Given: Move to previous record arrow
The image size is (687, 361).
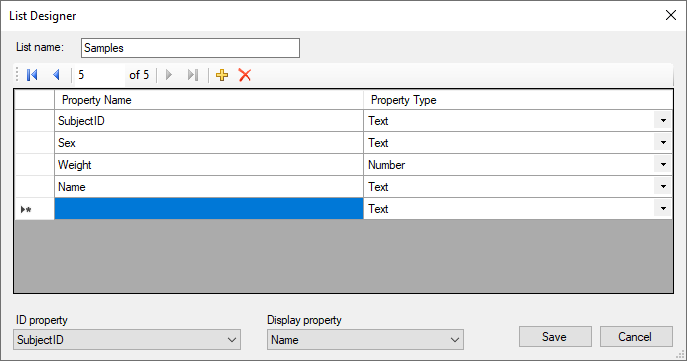Looking at the screenshot, I should tap(56, 75).
